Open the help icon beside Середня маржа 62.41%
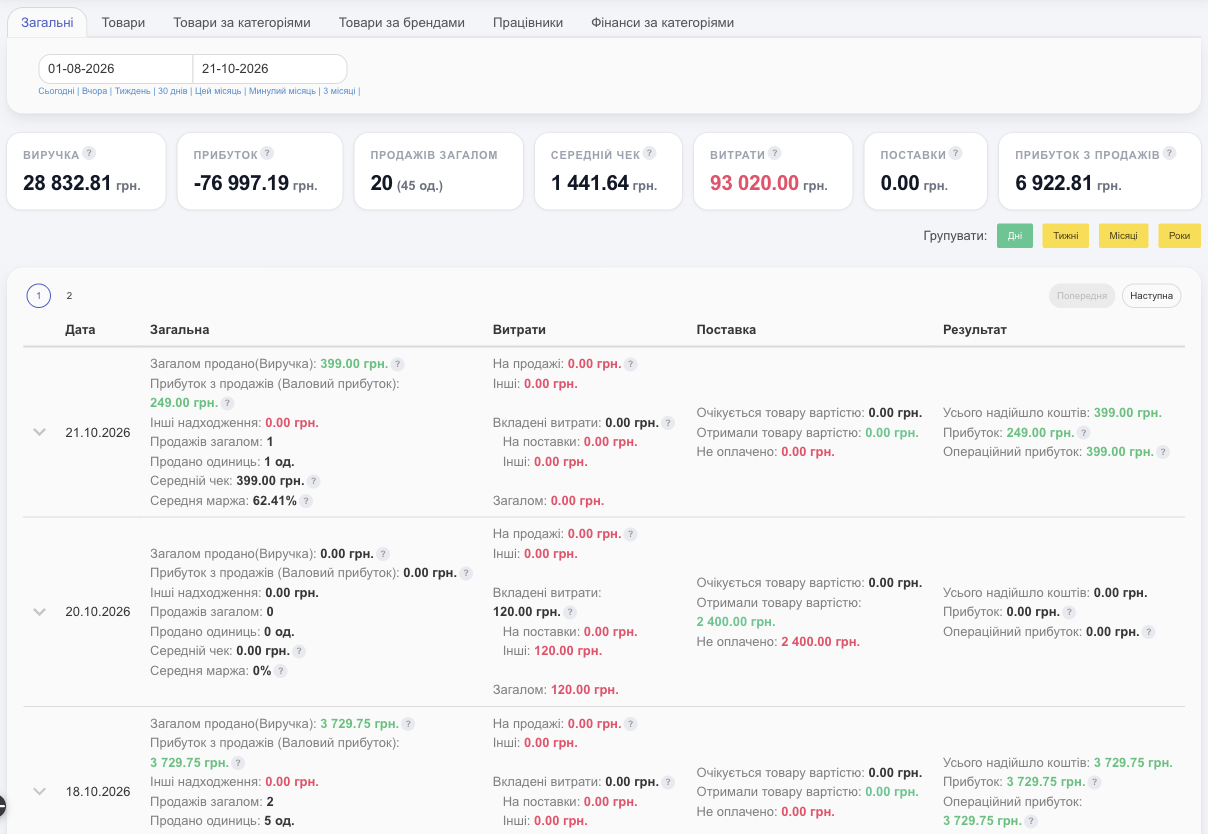The image size is (1208, 834). [306, 501]
